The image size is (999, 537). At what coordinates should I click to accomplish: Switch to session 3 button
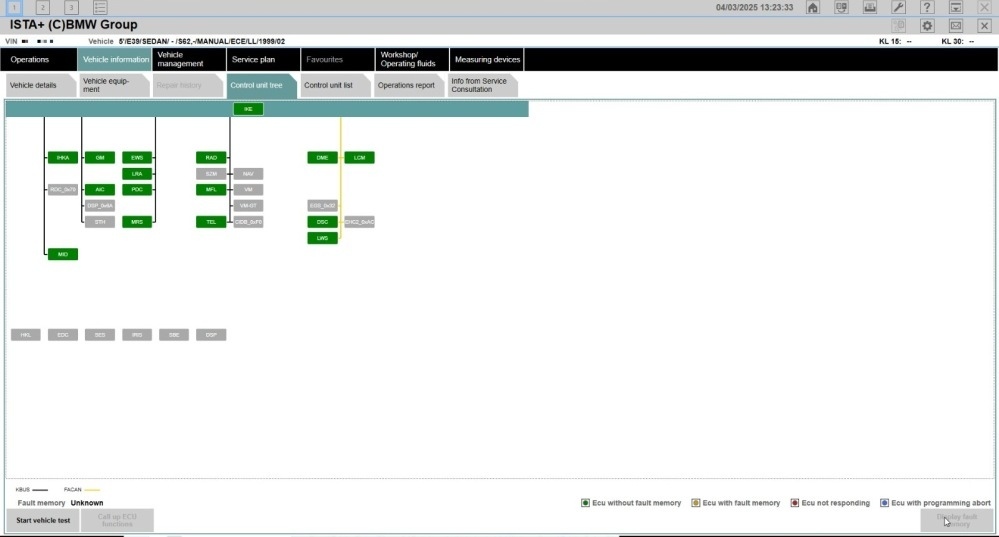point(70,8)
